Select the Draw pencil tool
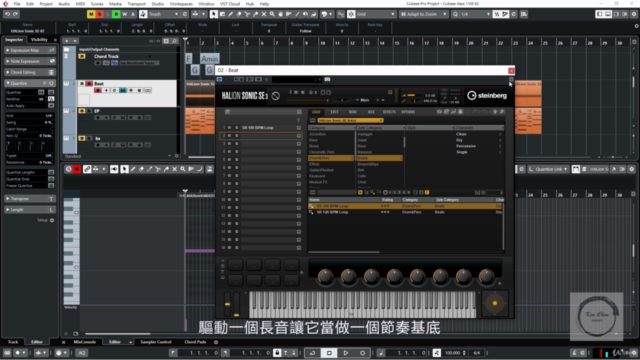The width and height of the screenshot is (640, 360). (x=231, y=14)
